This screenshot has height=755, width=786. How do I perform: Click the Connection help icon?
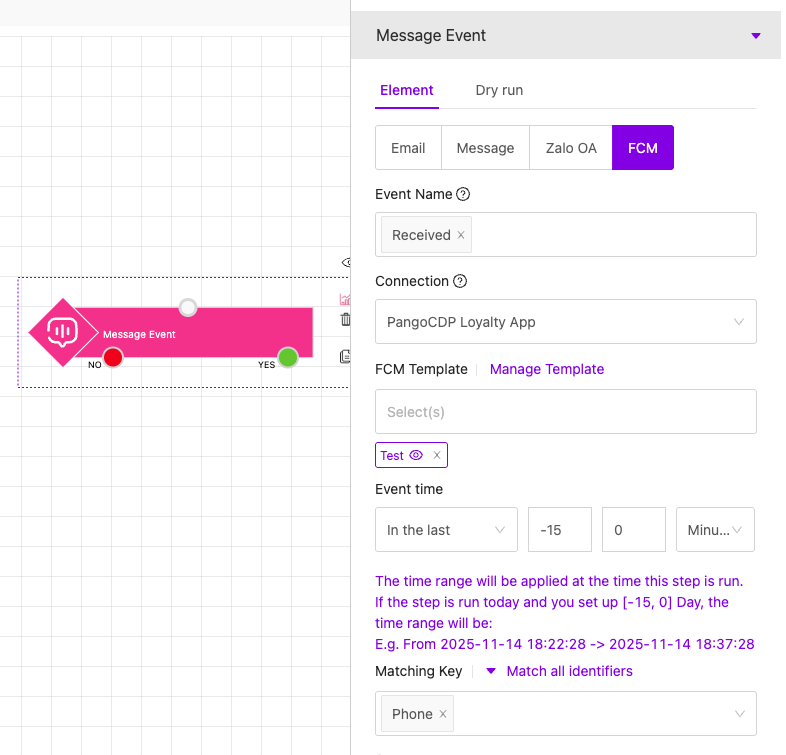[460, 282]
